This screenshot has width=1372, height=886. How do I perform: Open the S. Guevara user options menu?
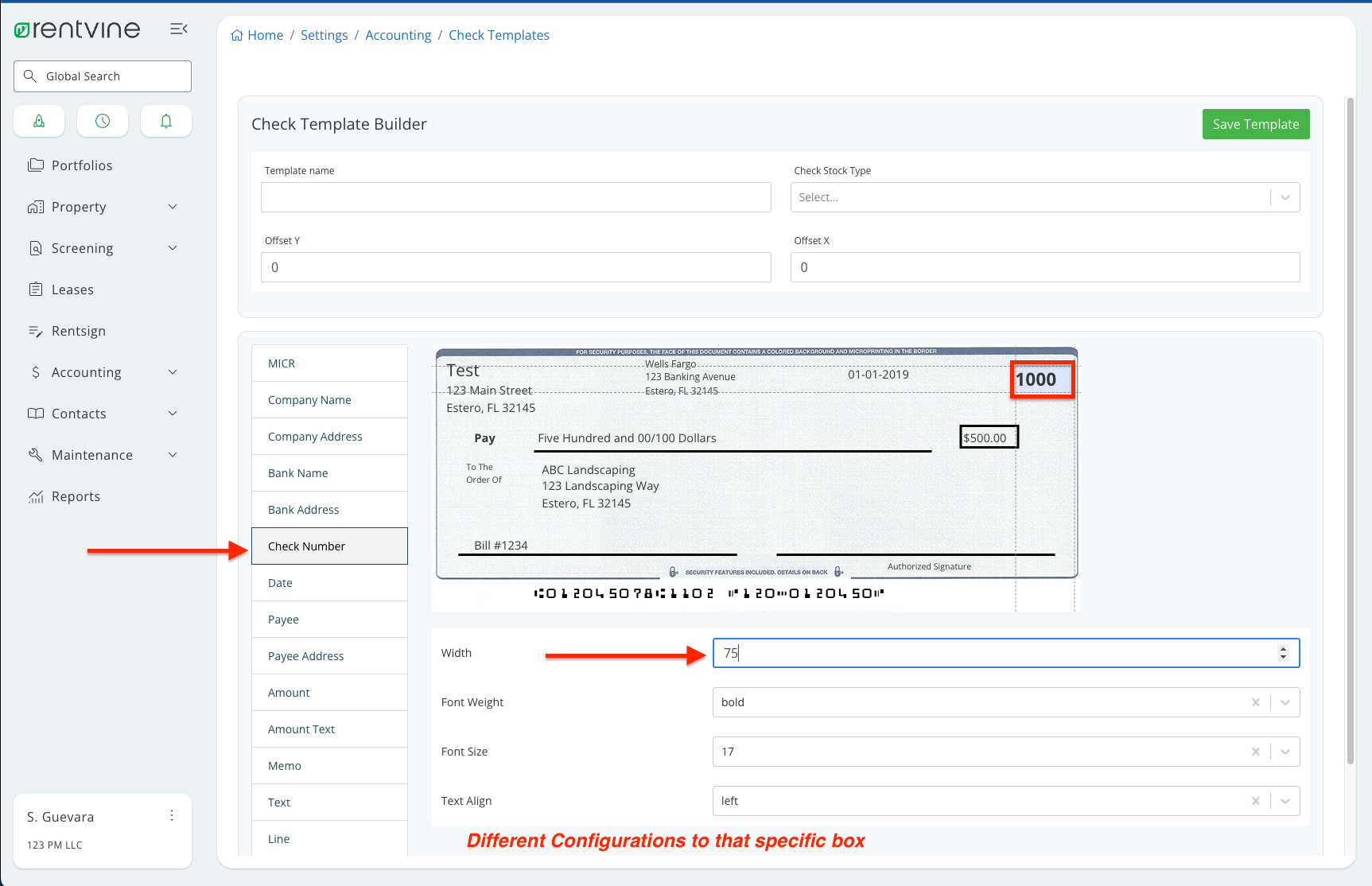tap(172, 815)
